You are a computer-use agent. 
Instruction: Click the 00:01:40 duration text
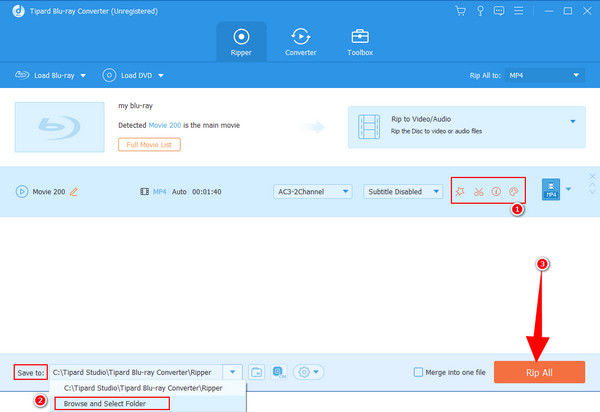point(207,192)
